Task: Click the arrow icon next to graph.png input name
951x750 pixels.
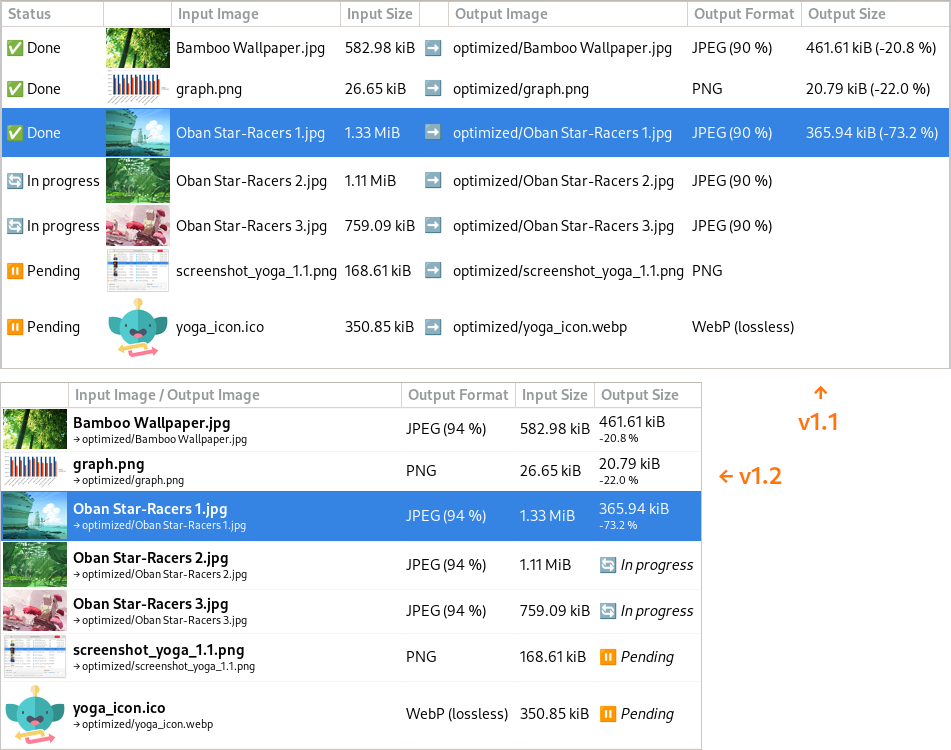Action: [x=433, y=89]
